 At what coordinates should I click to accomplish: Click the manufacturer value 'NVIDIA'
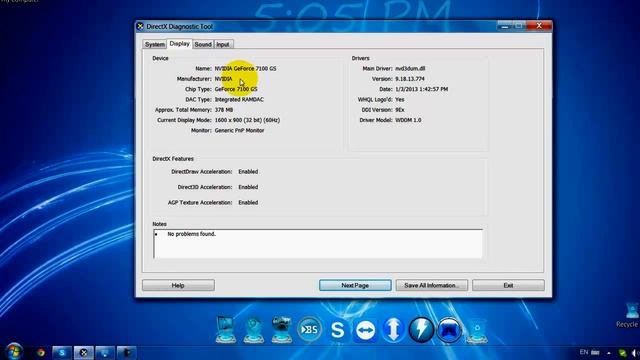(223, 79)
